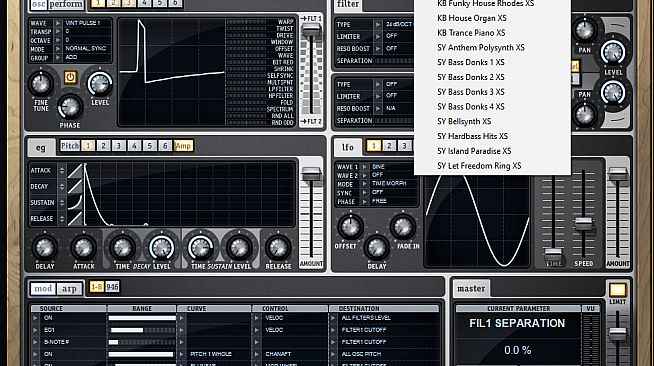This screenshot has height=366, width=654.
Task: Show mod matrix slots 9-16
Action: coord(112,287)
